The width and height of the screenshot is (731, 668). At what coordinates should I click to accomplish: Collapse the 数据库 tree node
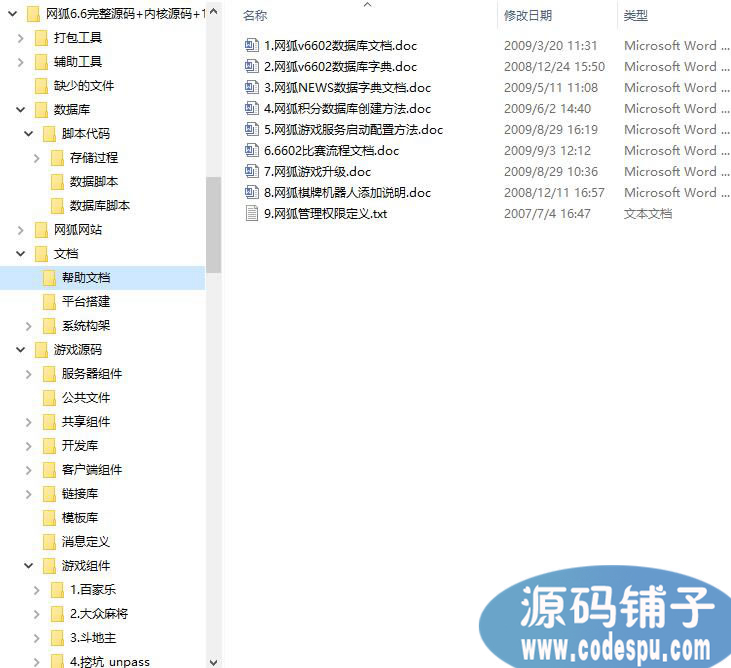[x=21, y=110]
